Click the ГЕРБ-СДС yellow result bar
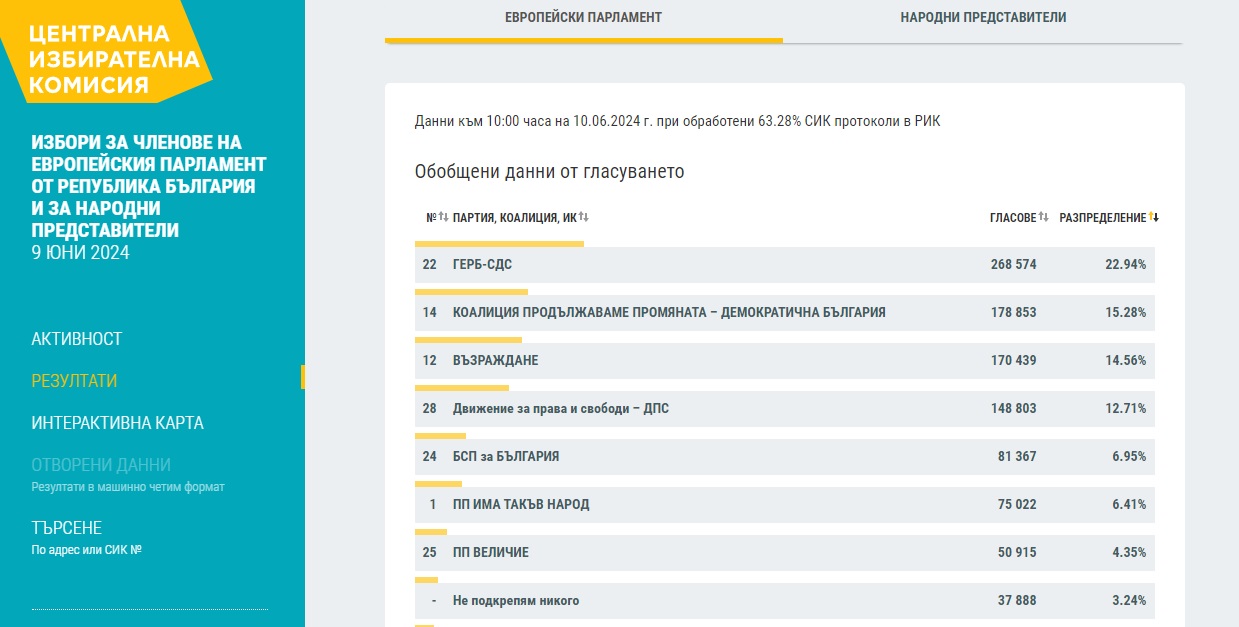Screen dimensions: 1239x627 pos(499,243)
